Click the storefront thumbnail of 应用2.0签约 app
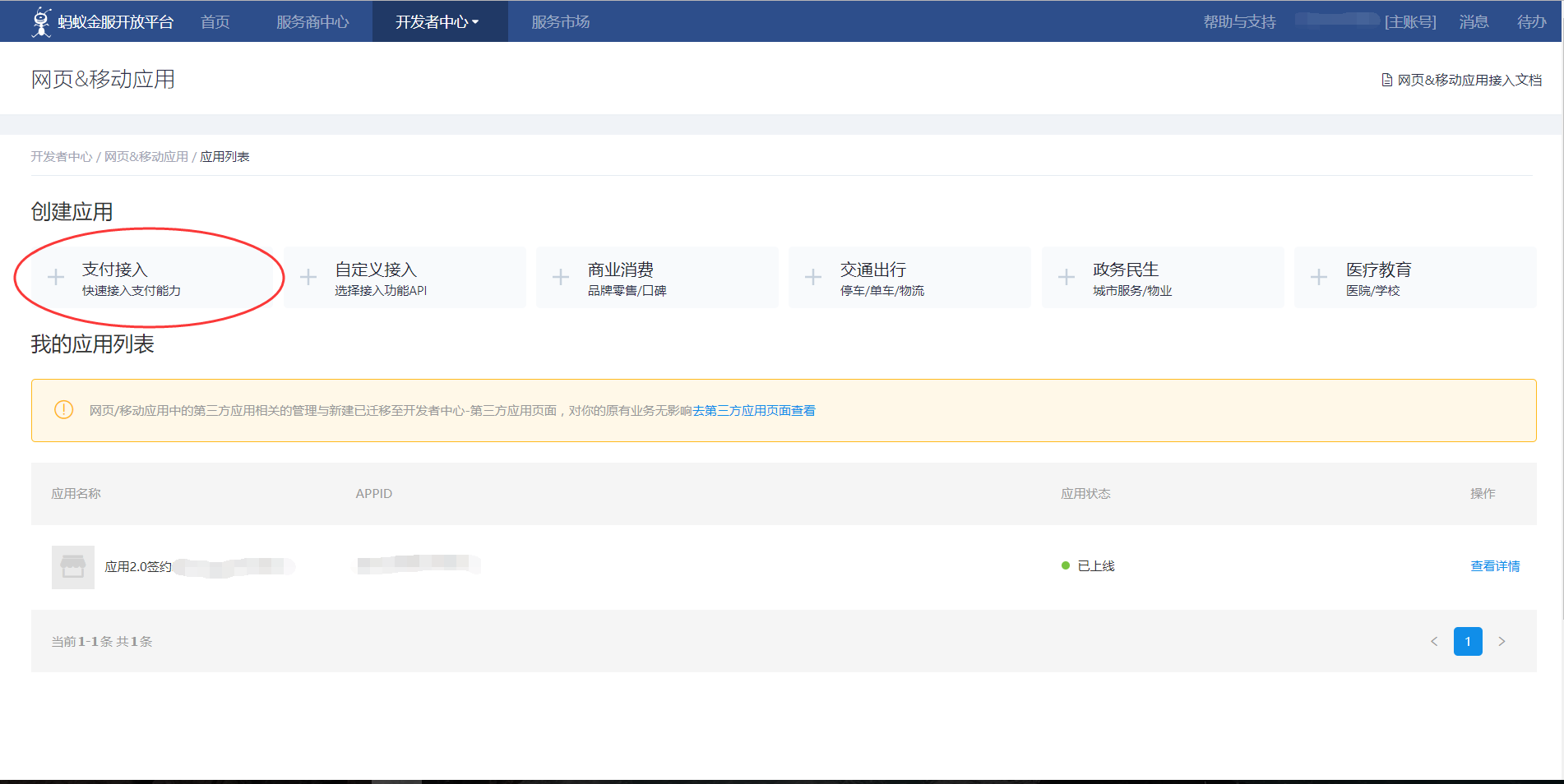 pos(73,567)
